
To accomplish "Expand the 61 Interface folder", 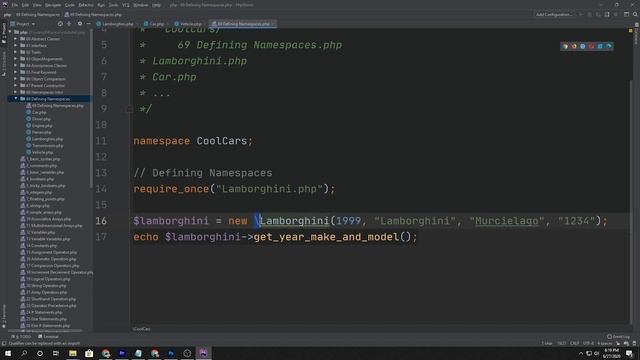I will [16, 45].
